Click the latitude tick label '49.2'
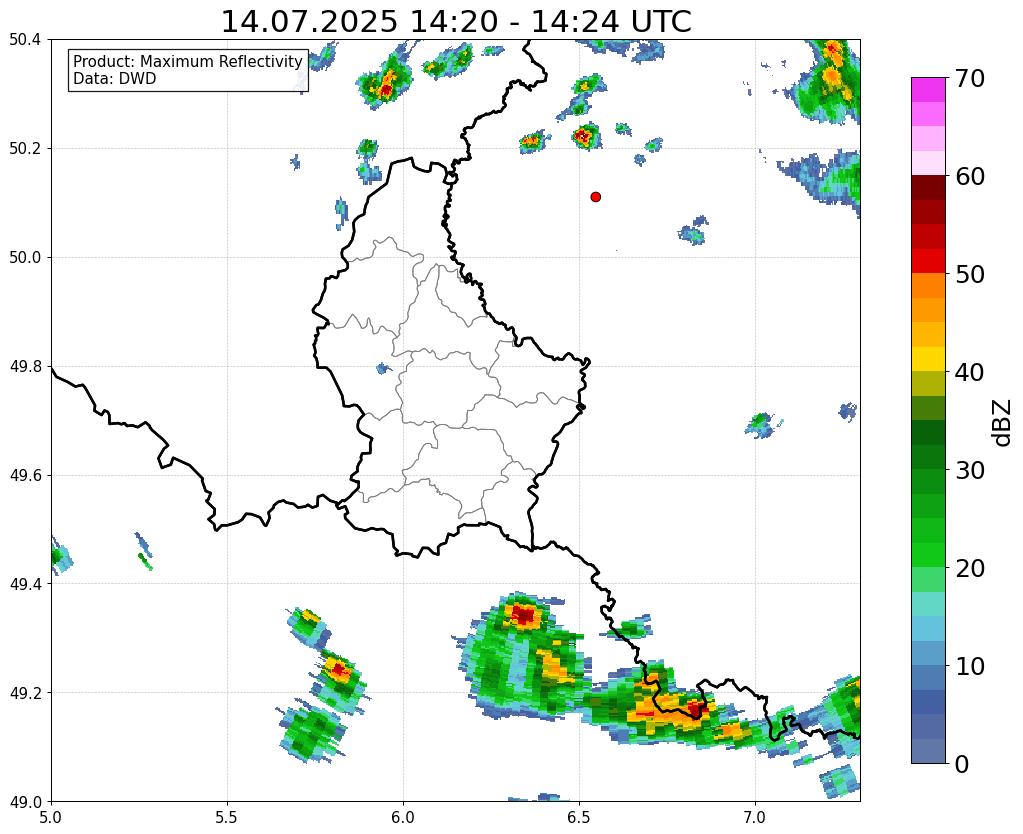The height and width of the screenshot is (834, 1023). tap(25, 692)
